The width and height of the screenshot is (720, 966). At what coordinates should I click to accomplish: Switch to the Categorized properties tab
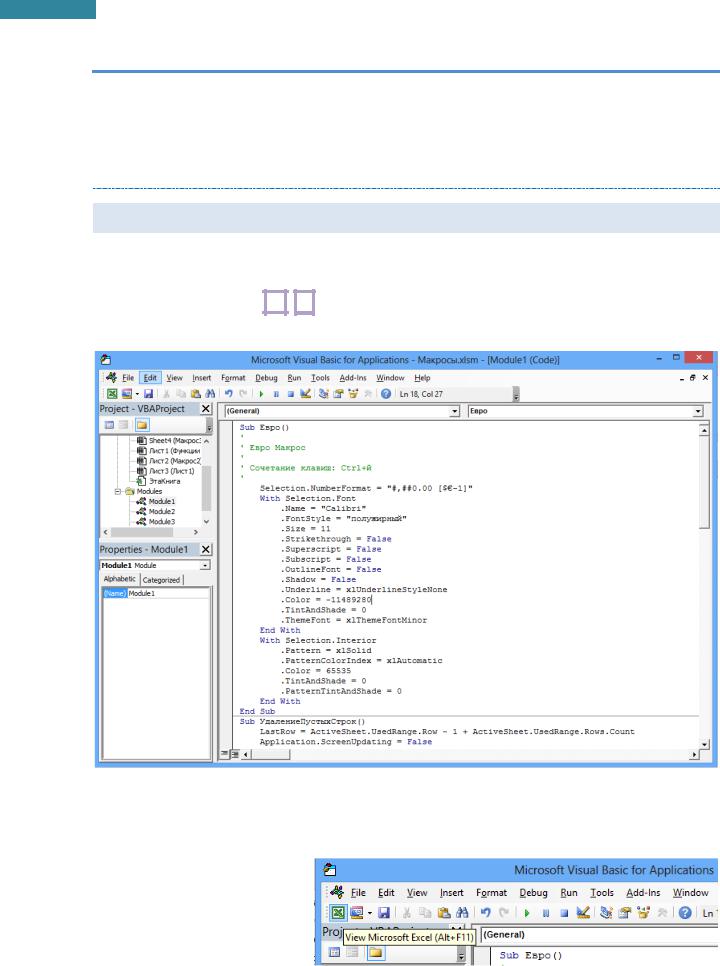pyautogui.click(x=160, y=579)
